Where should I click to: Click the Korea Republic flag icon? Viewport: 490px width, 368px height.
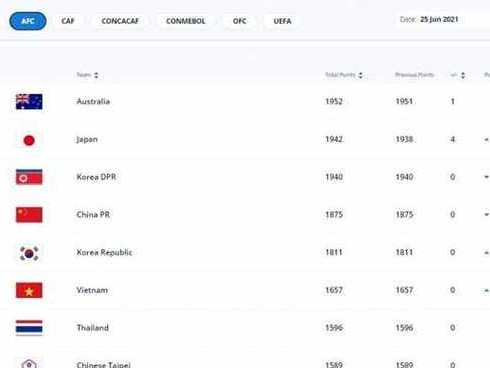tap(29, 253)
